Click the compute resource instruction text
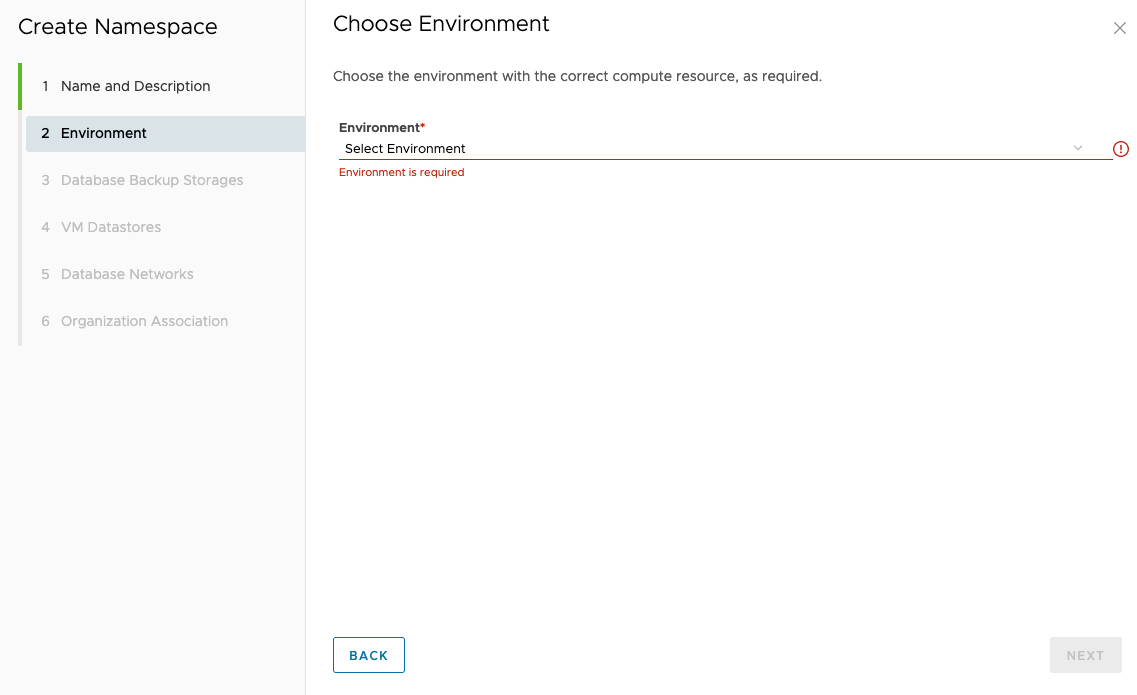The image size is (1137, 695). coord(577,76)
